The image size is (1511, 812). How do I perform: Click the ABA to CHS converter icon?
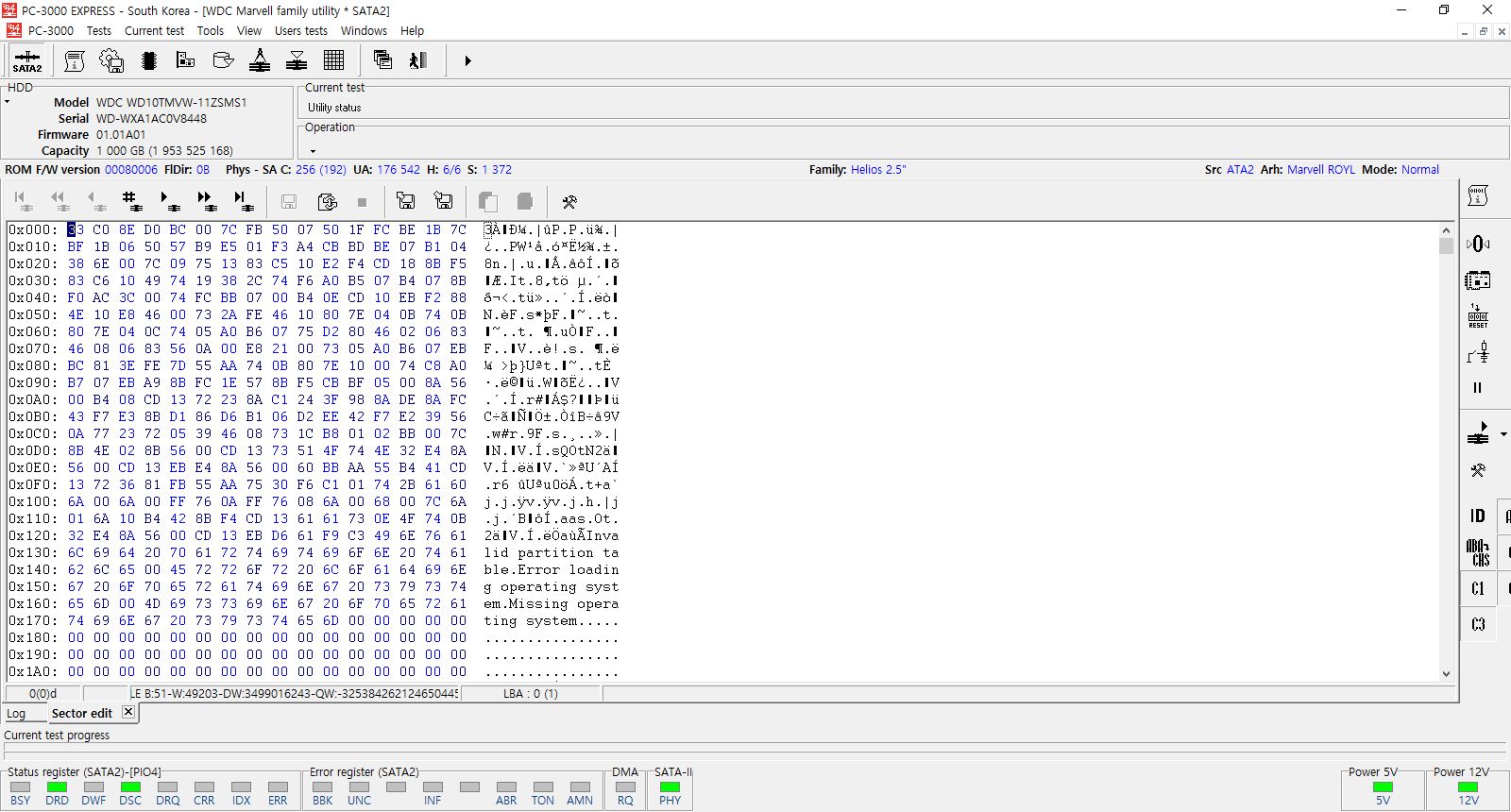click(x=1478, y=552)
